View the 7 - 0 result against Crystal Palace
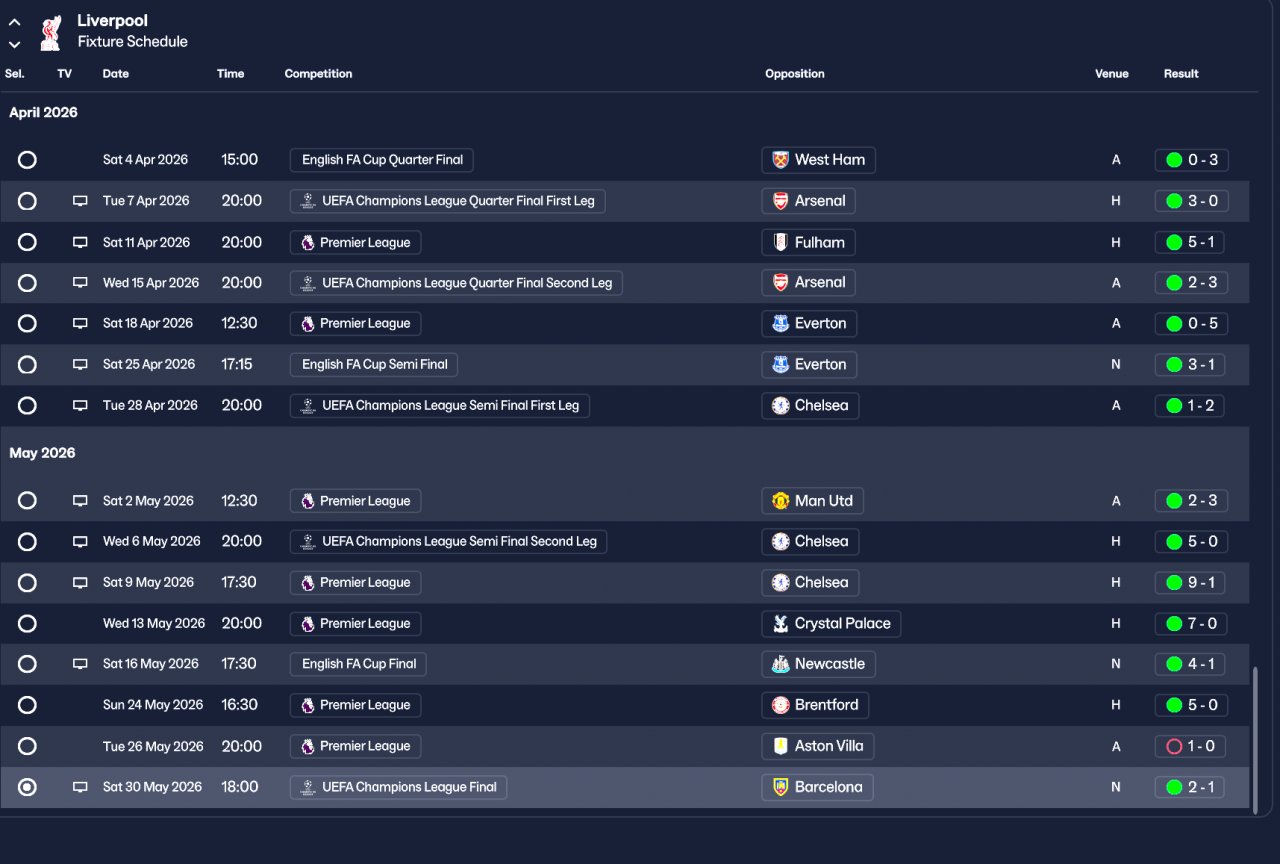 [x=1191, y=624]
